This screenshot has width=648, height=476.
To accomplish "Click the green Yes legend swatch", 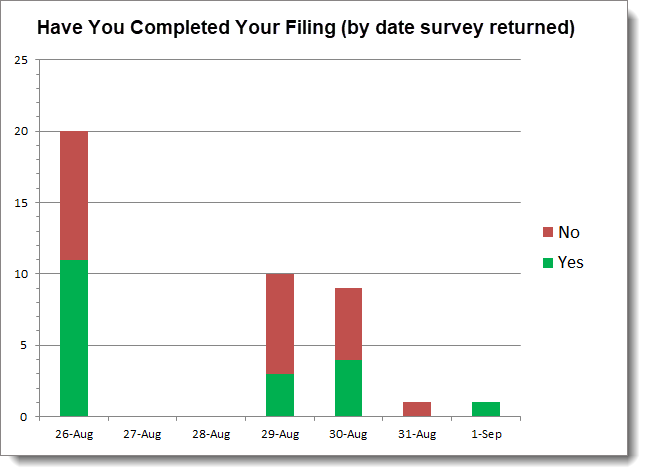I will tap(548, 263).
